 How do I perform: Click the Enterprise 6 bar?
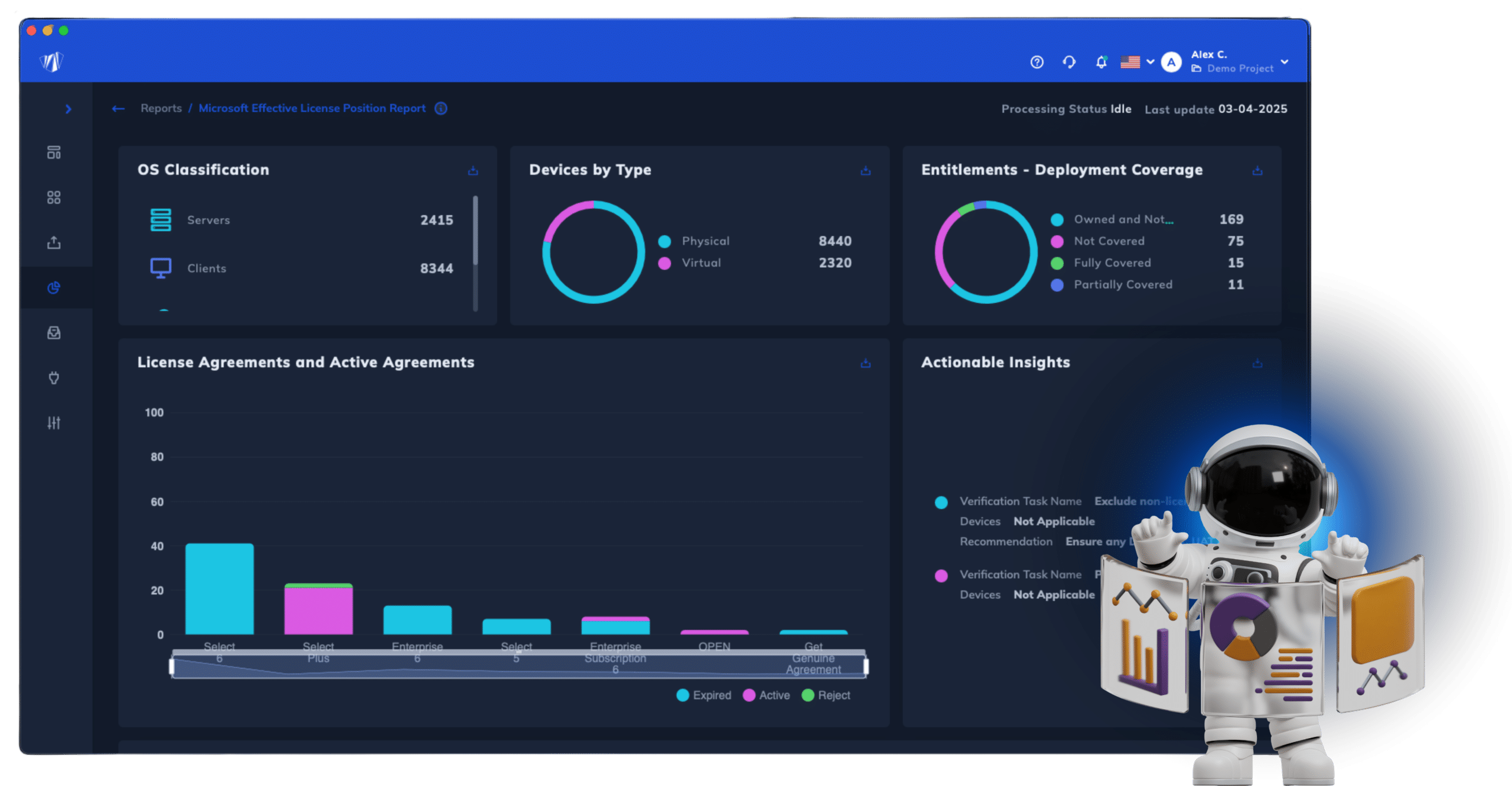418,620
